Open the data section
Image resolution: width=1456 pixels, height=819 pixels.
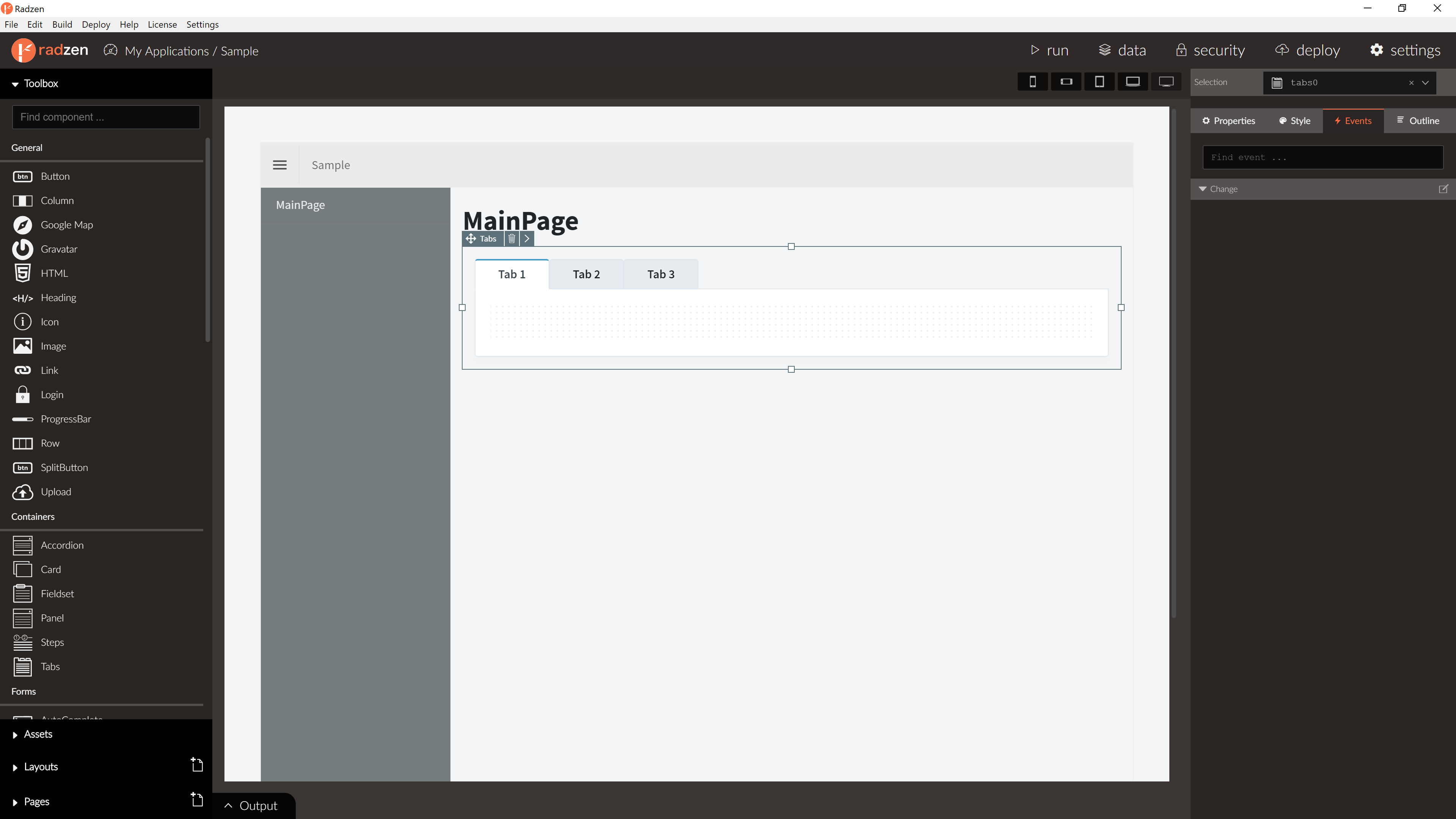[x=1122, y=50]
